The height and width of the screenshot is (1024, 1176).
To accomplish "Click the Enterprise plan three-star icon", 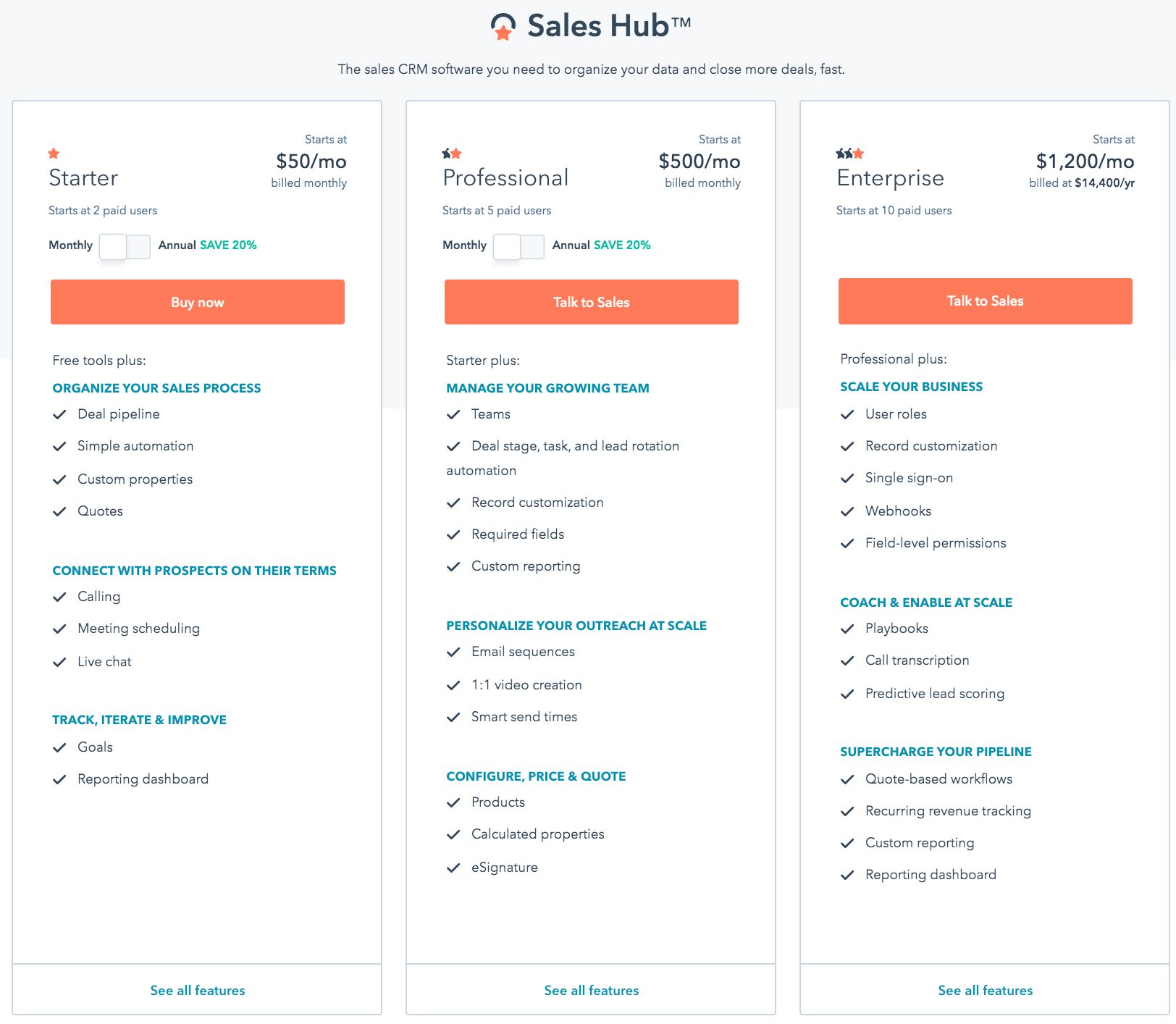I will [850, 154].
